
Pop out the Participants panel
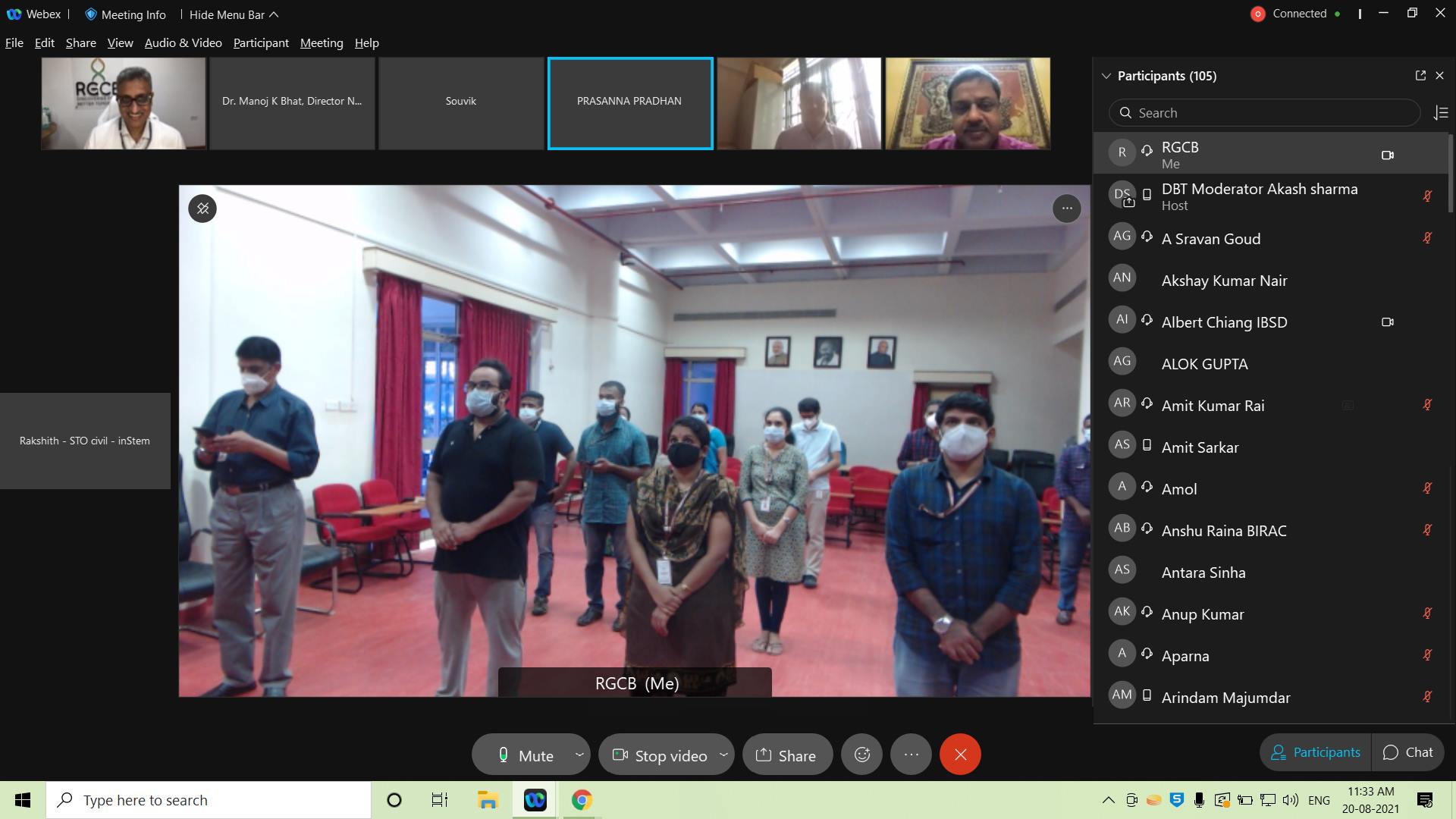point(1420,76)
